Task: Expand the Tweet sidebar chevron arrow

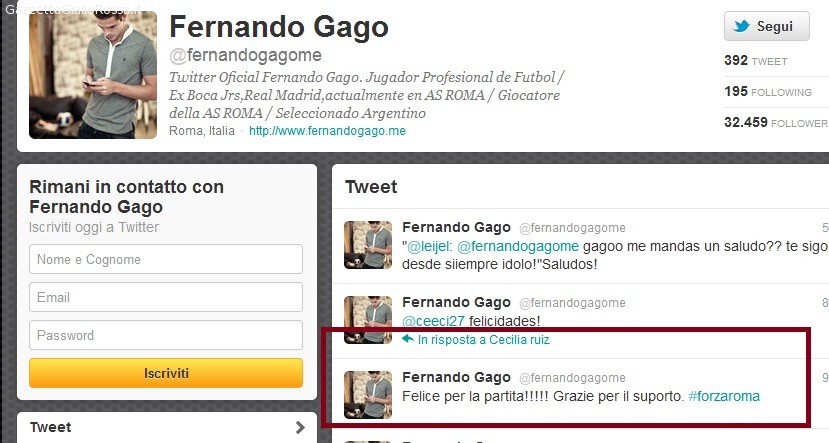Action: [x=300, y=427]
